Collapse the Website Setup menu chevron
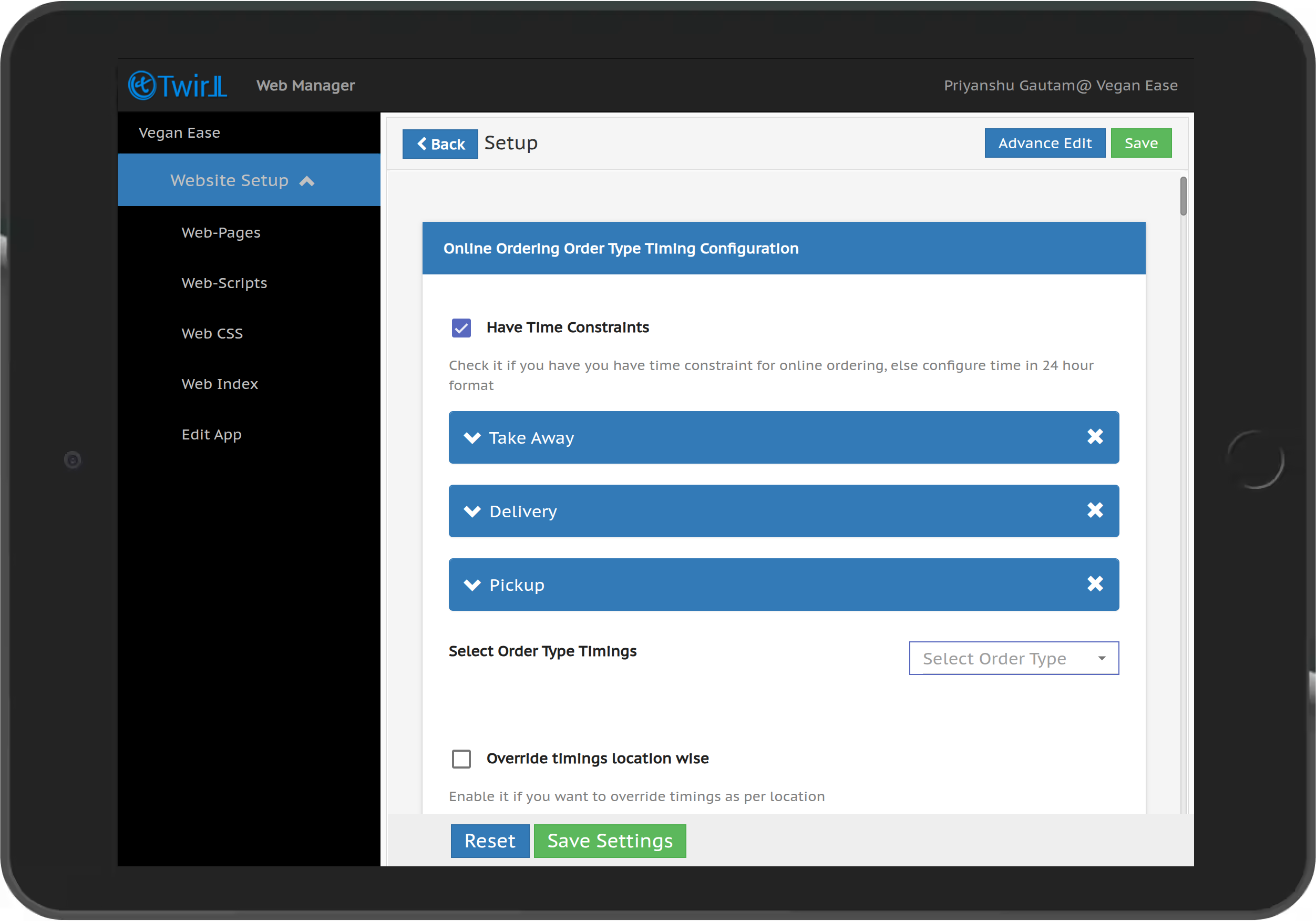Screen dimensions: 1316x921 click(307, 181)
